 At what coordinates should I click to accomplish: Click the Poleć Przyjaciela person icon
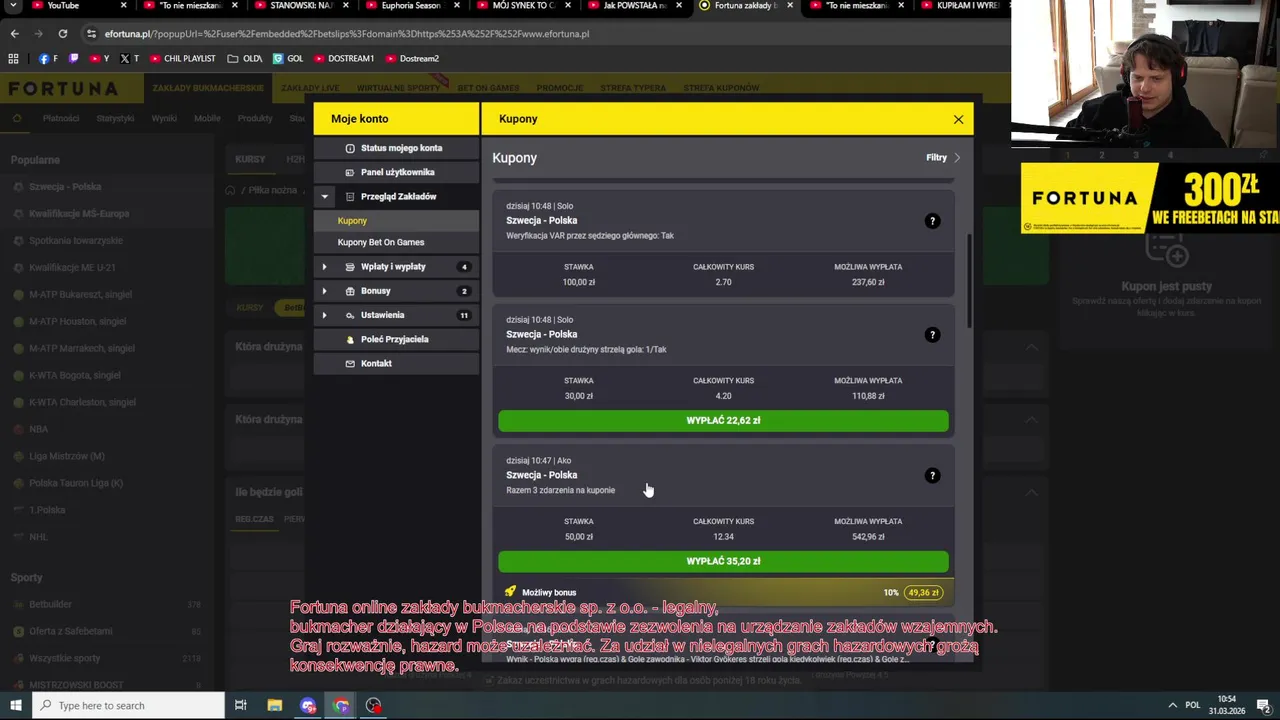tap(350, 339)
